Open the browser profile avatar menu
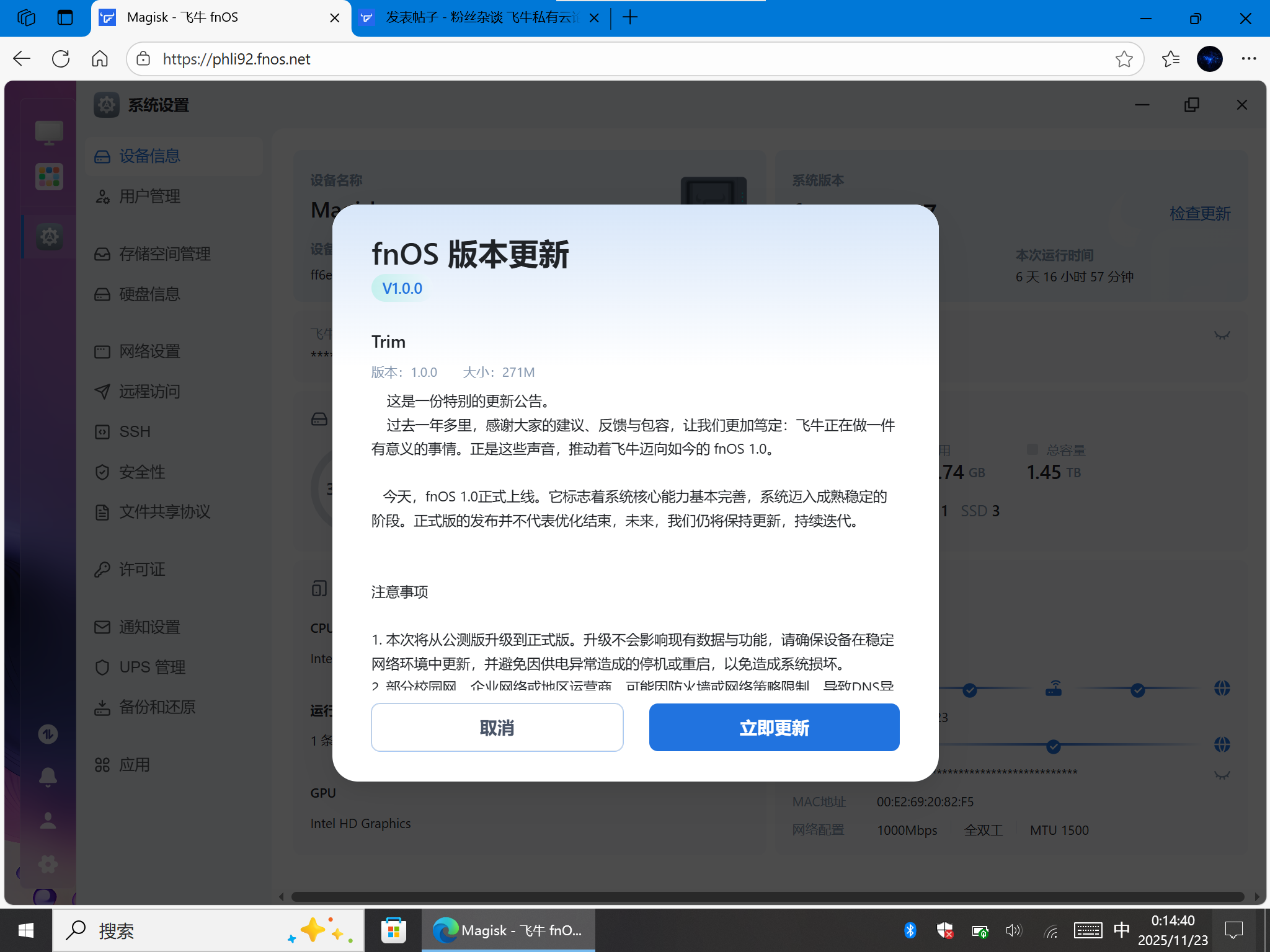 coord(1209,59)
